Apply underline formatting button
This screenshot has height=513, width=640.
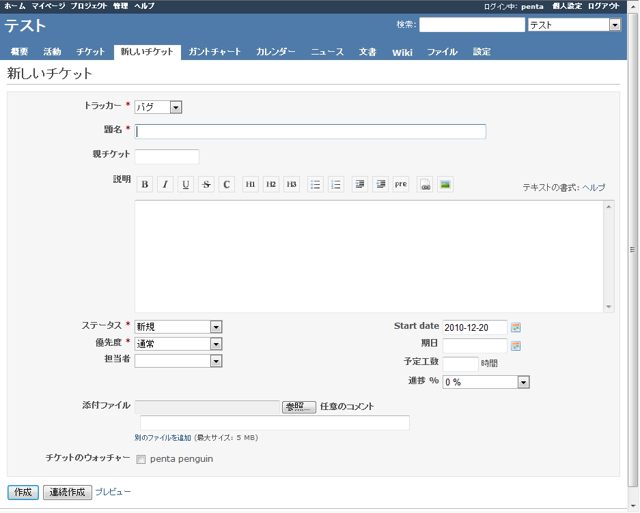(x=186, y=184)
